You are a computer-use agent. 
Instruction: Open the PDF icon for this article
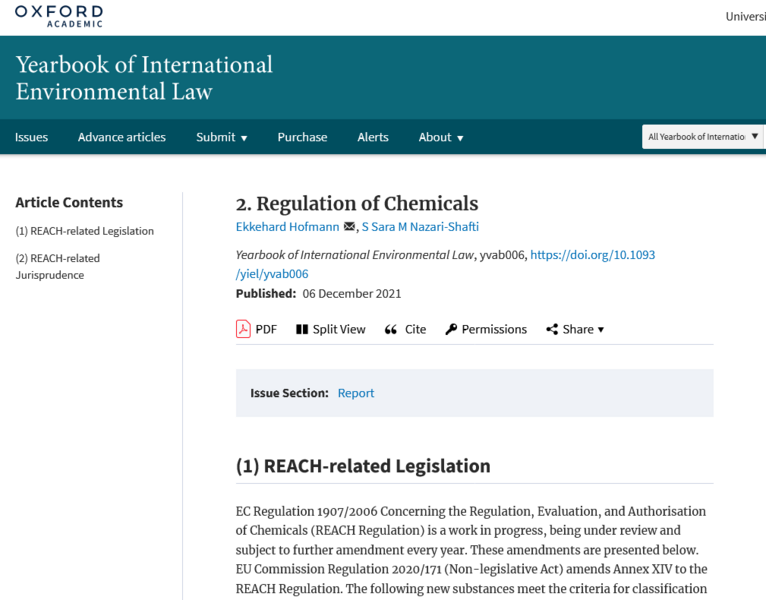click(x=243, y=329)
